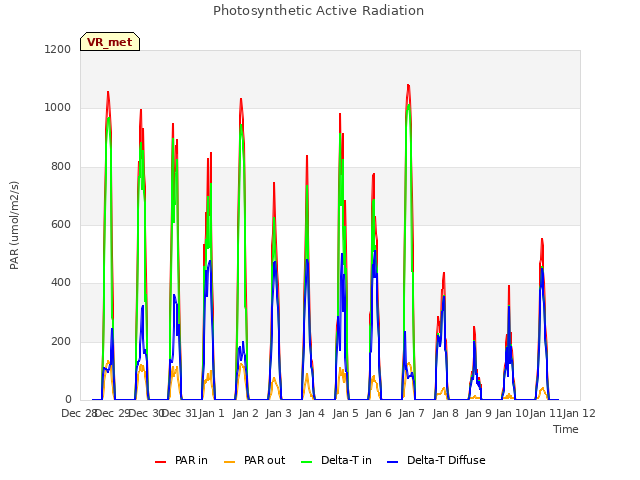Click the Time axis label

pyautogui.click(x=566, y=429)
